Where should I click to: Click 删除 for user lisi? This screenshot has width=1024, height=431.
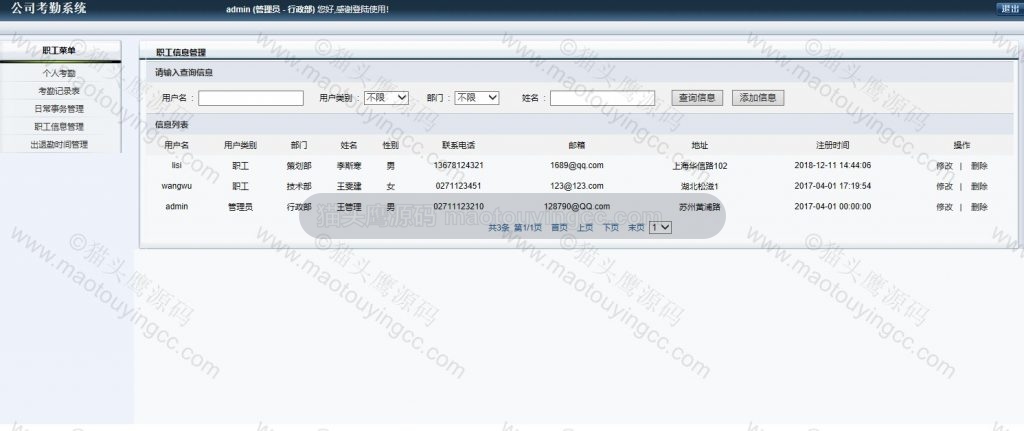979,166
